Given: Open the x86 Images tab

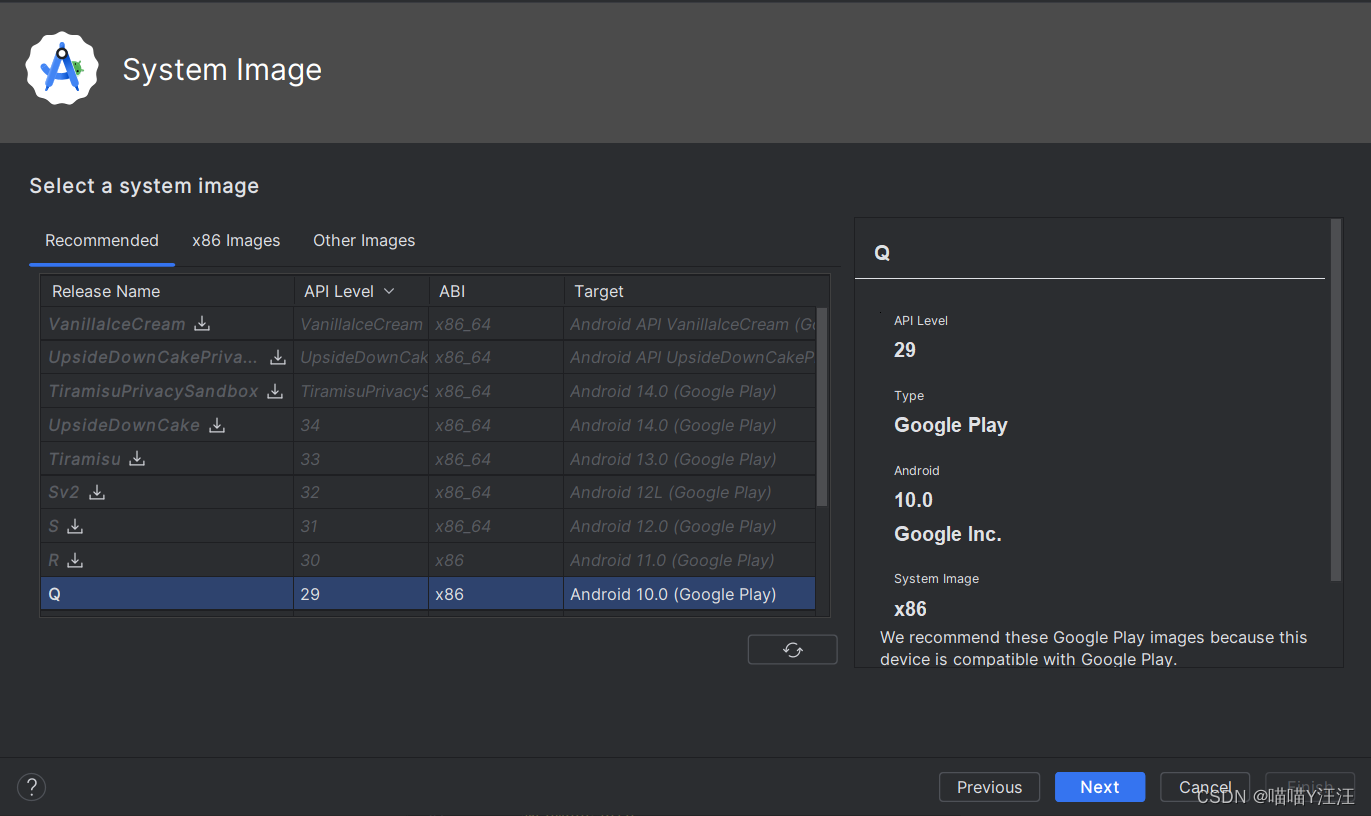Looking at the screenshot, I should pos(236,241).
